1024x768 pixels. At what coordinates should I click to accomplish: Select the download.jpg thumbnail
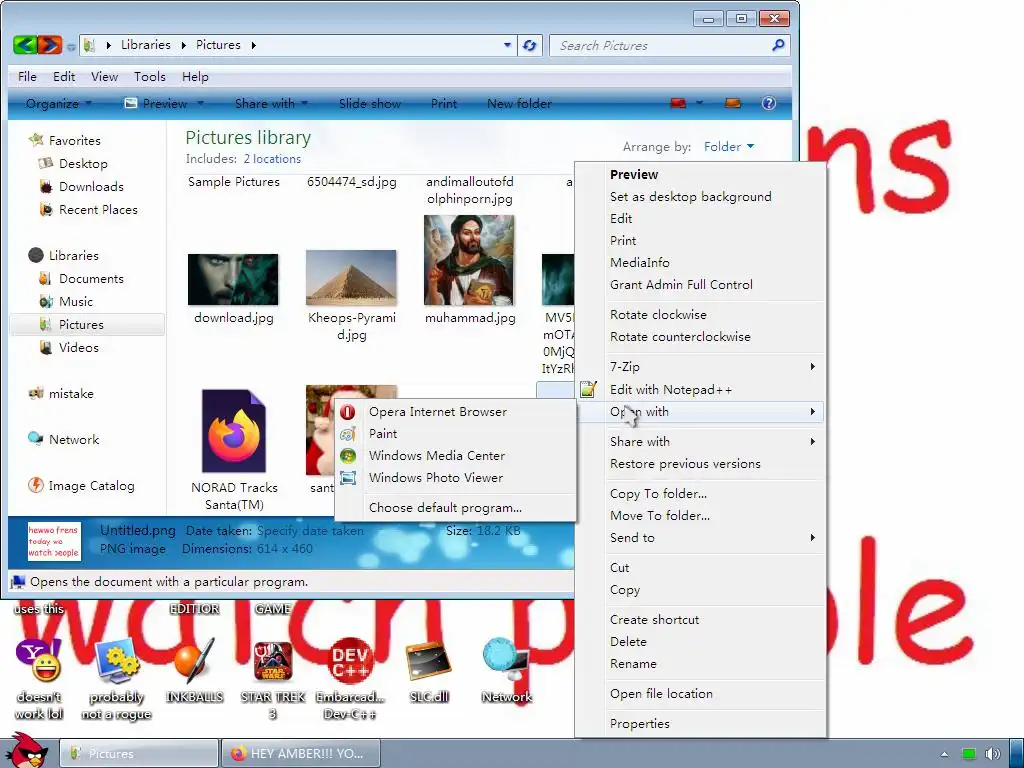(233, 280)
